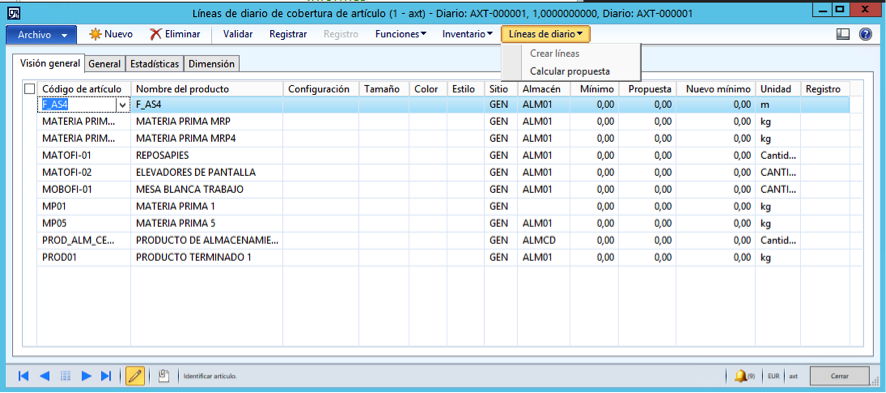Click the Nuevo mínimo column header

coord(716,89)
